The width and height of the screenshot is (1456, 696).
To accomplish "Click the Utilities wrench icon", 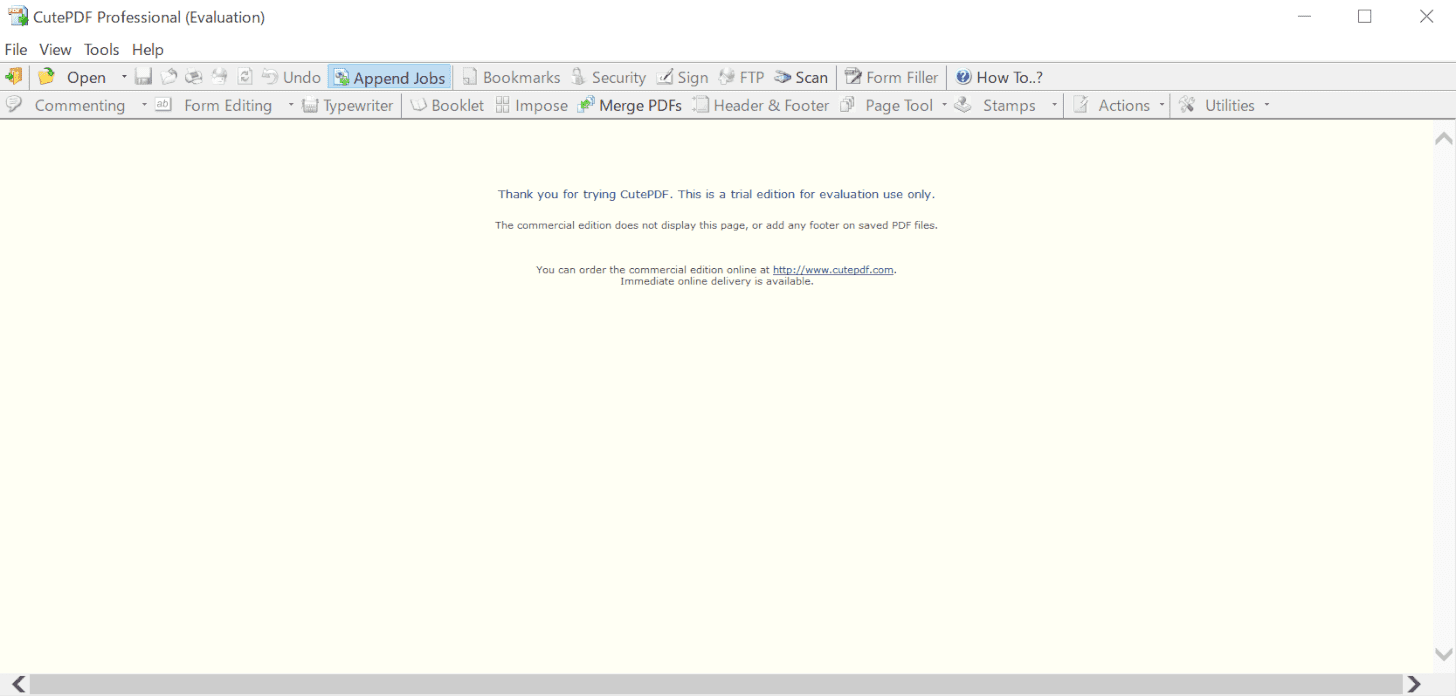I will (1187, 104).
